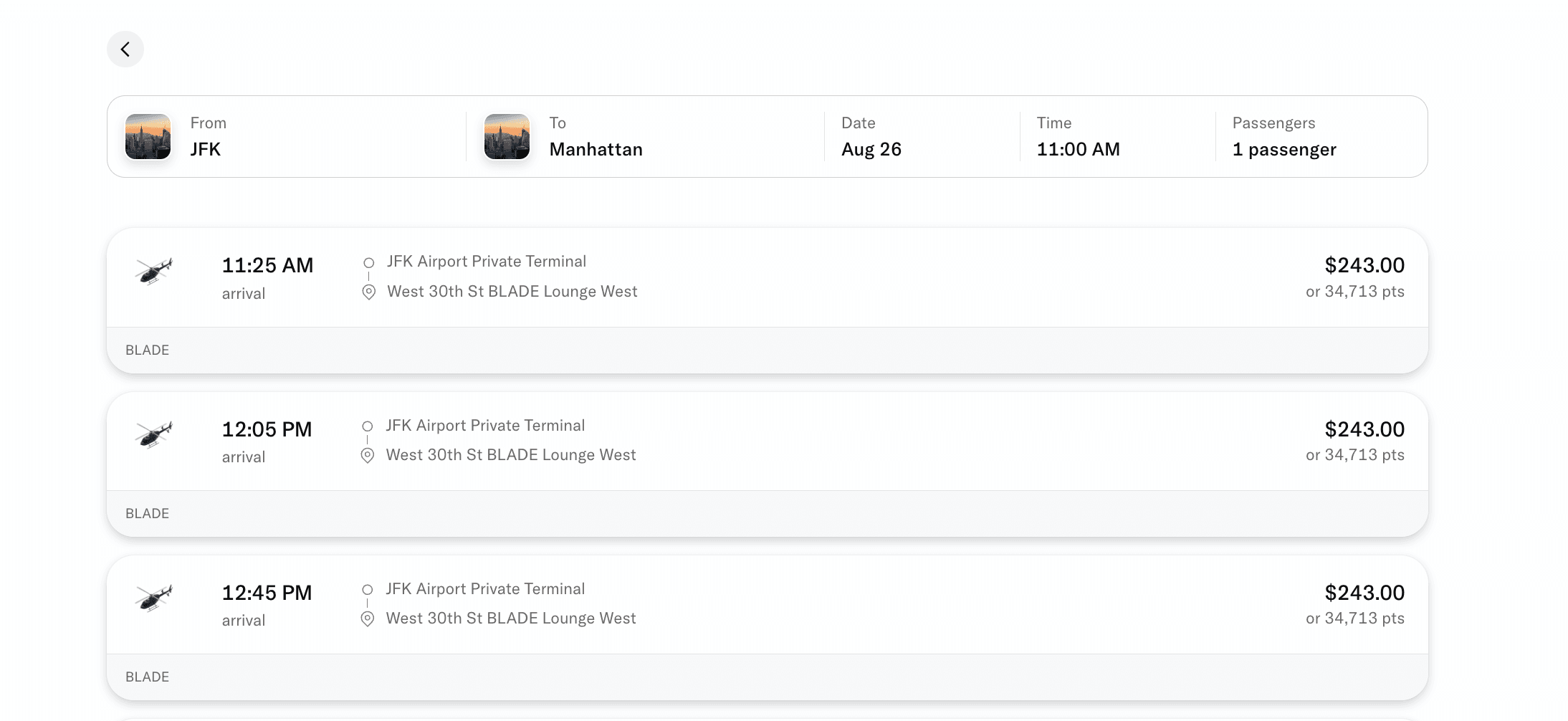
Task: Change the Aug 26 date field
Action: (x=922, y=136)
